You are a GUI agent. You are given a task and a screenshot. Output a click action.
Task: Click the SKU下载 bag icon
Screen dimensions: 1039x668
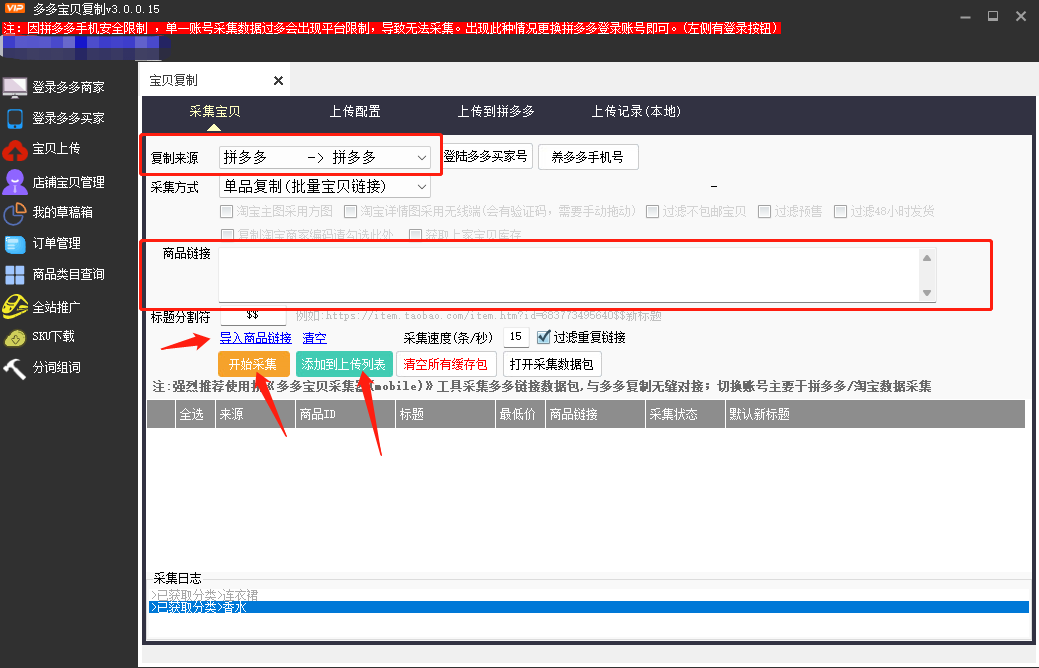(x=15, y=337)
